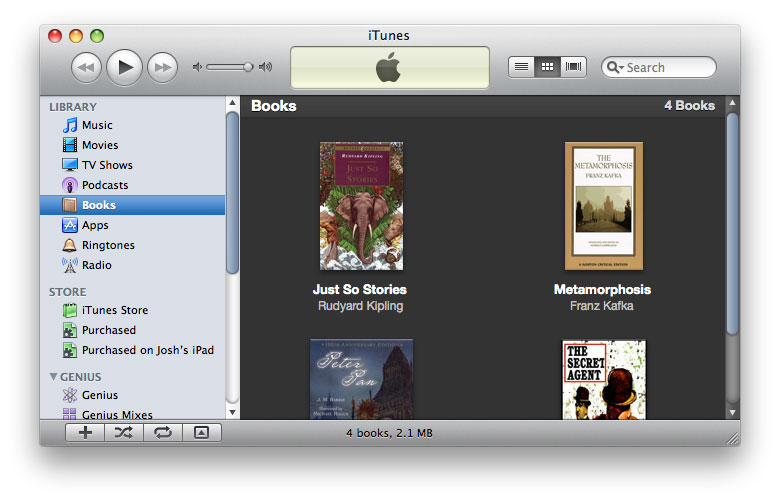Collapse the GENIUS section
The width and height of the screenshot is (780, 501).
click(x=53, y=377)
